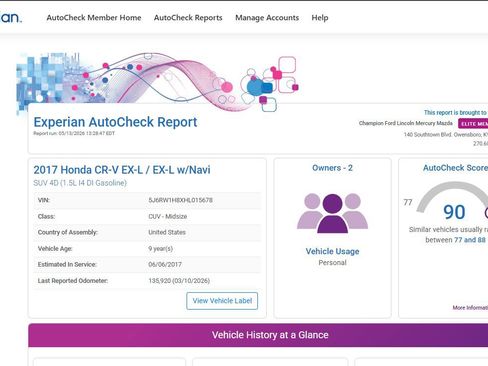Click the Experian logo
Viewport: 488px width, 366px height.
pyautogui.click(x=11, y=17)
